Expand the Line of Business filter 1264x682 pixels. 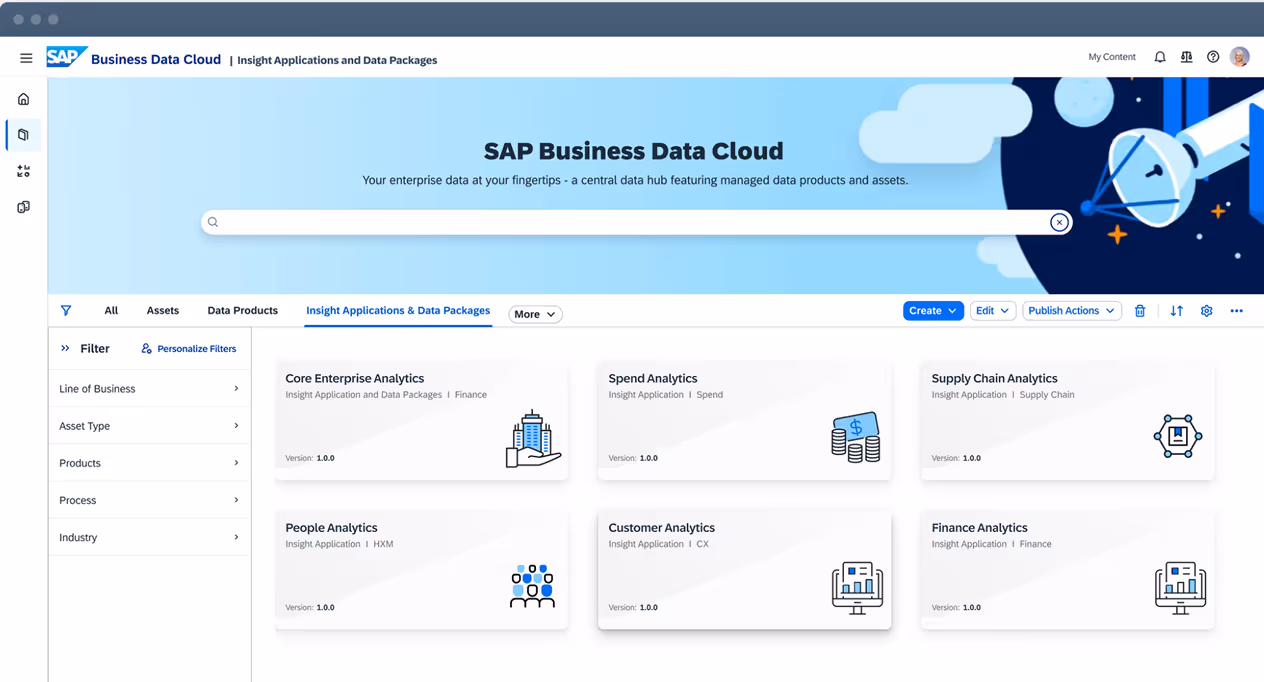pyautogui.click(x=149, y=389)
